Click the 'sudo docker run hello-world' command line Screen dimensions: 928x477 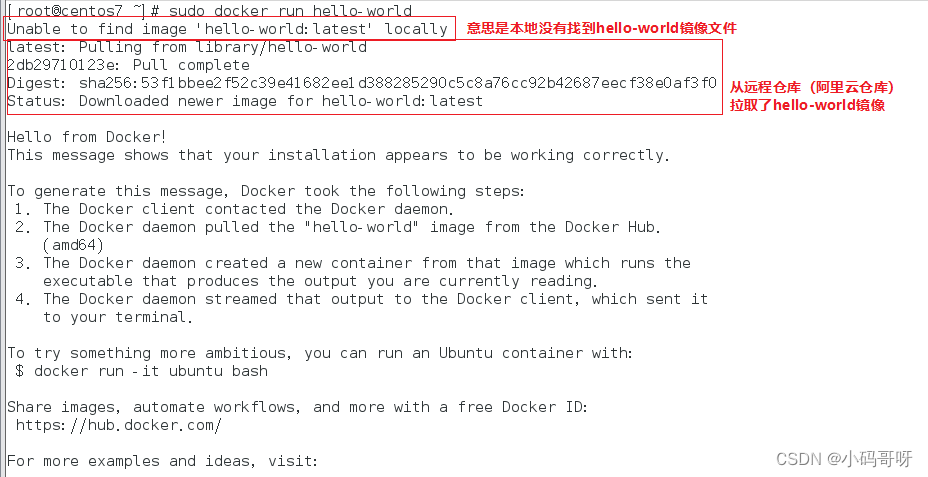(x=282, y=10)
